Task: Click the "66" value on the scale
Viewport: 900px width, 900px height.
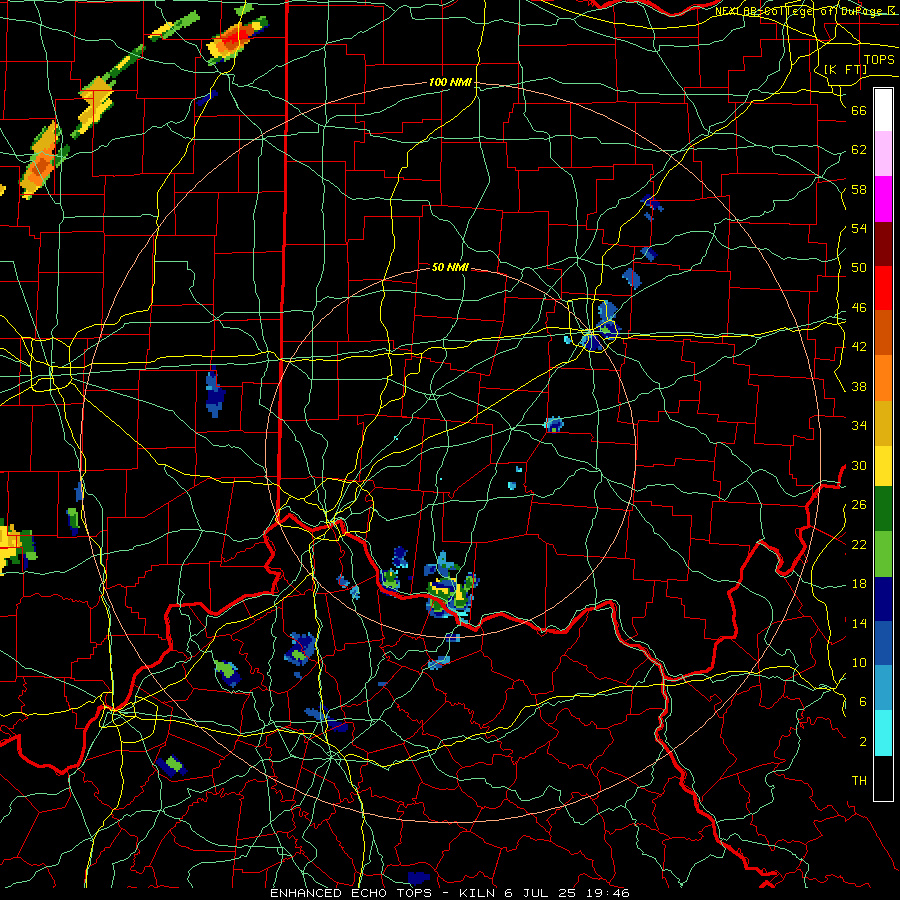Action: coord(859,110)
